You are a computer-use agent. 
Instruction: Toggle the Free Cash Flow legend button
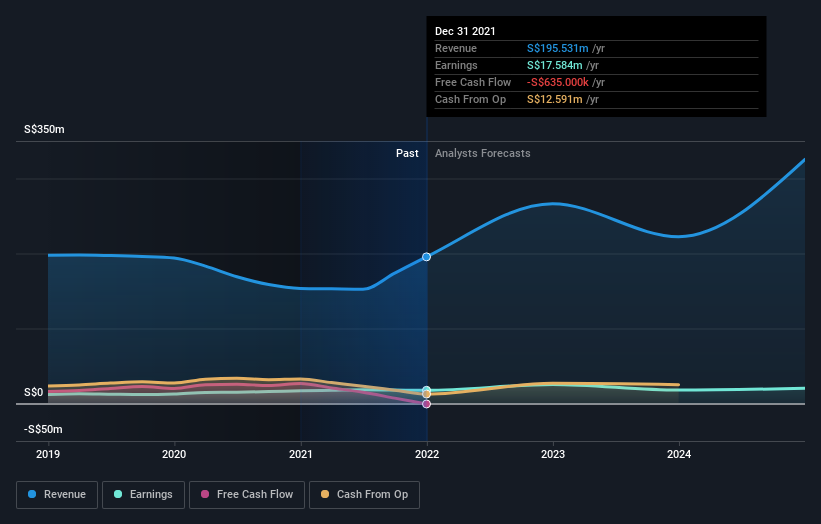(x=247, y=495)
